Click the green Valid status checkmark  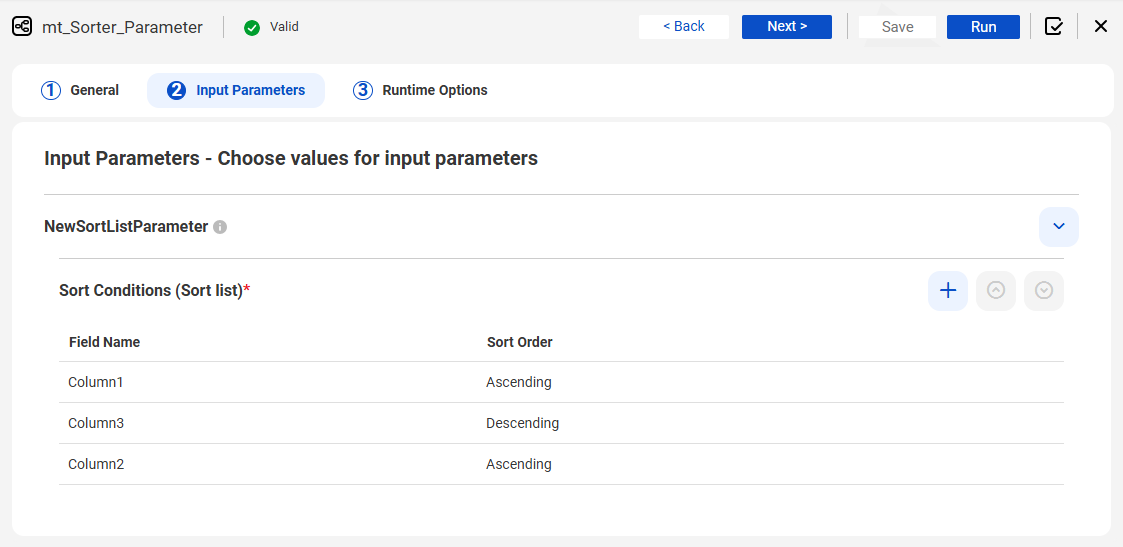tap(251, 27)
